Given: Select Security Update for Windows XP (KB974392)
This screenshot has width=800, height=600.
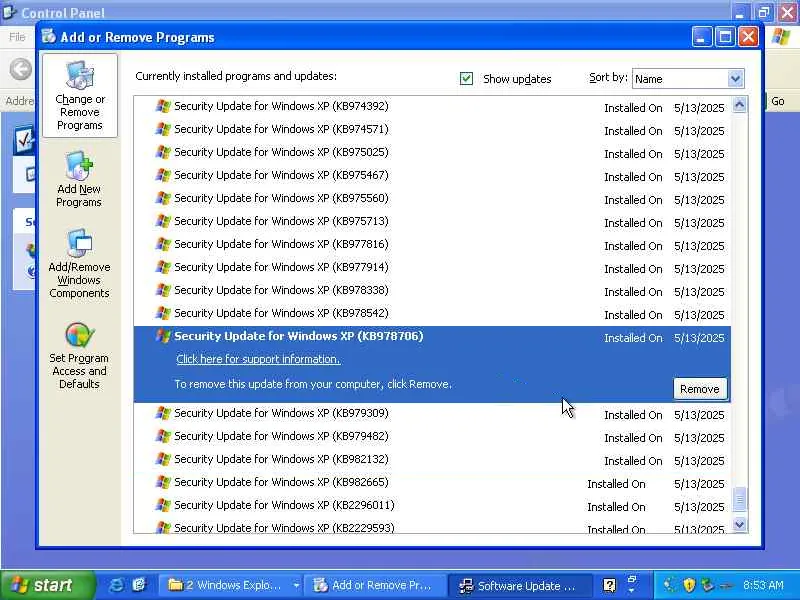Looking at the screenshot, I should point(432,107).
